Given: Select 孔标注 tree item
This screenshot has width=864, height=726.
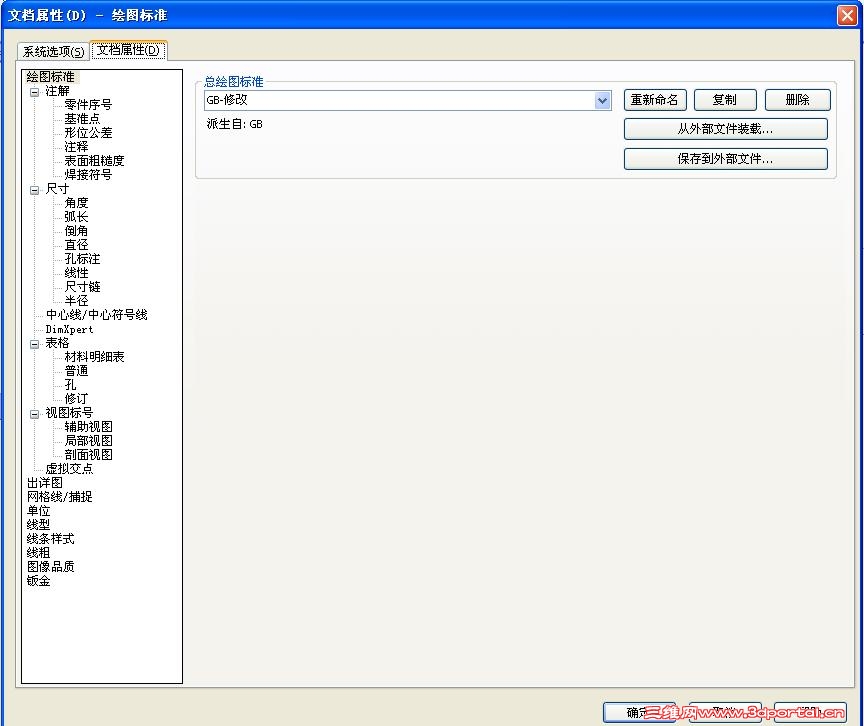Looking at the screenshot, I should [82, 259].
